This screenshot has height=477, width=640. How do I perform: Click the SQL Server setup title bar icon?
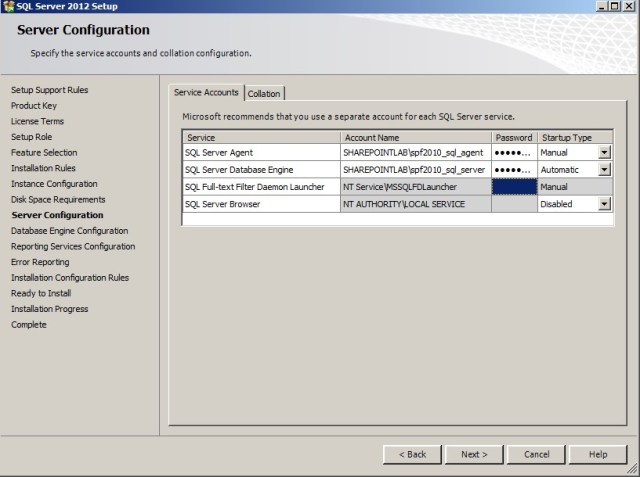pyautogui.click(x=8, y=6)
